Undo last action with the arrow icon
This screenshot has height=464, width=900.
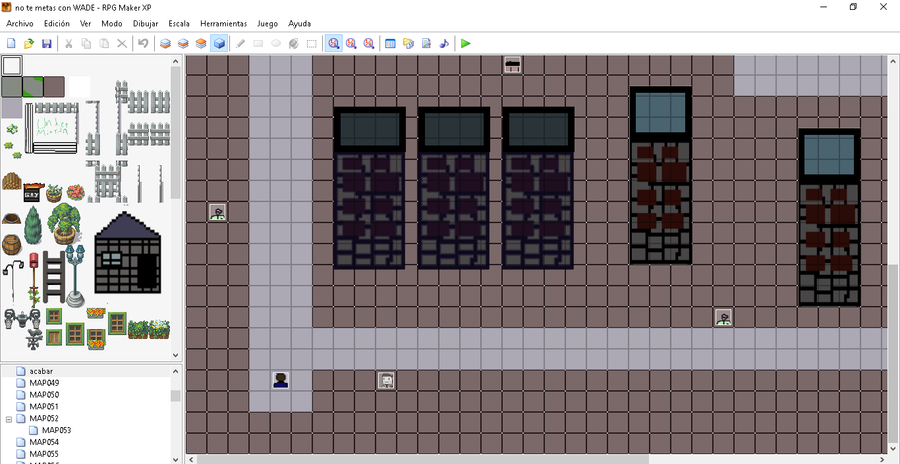click(x=143, y=43)
